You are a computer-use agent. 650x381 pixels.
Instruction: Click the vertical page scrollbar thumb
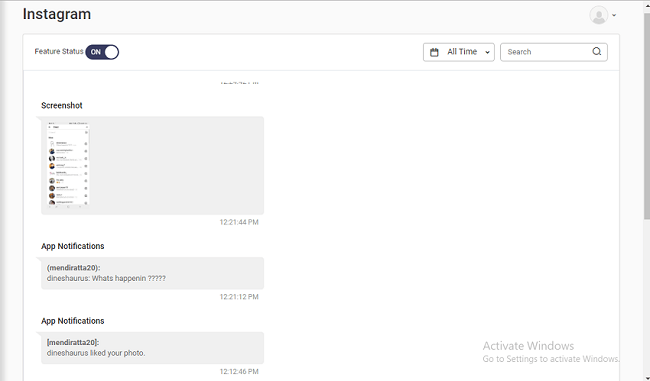(647, 116)
